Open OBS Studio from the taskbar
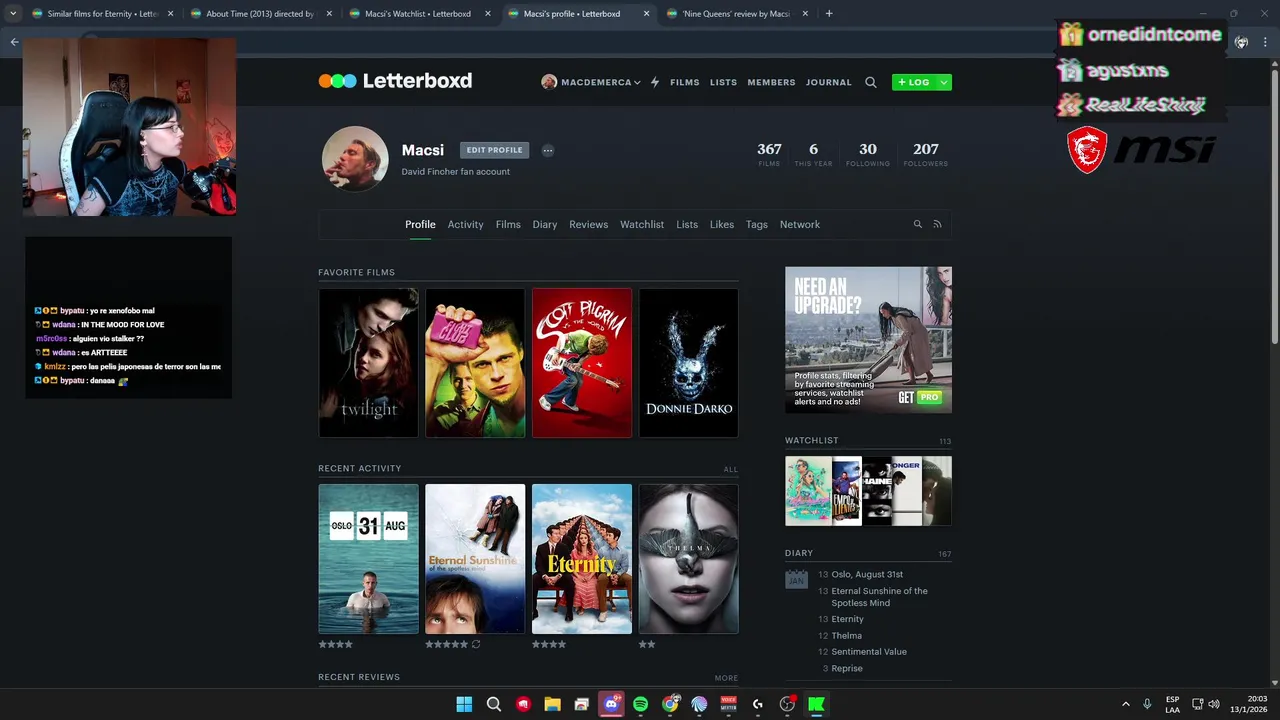This screenshot has height=720, width=1280. tap(787, 704)
